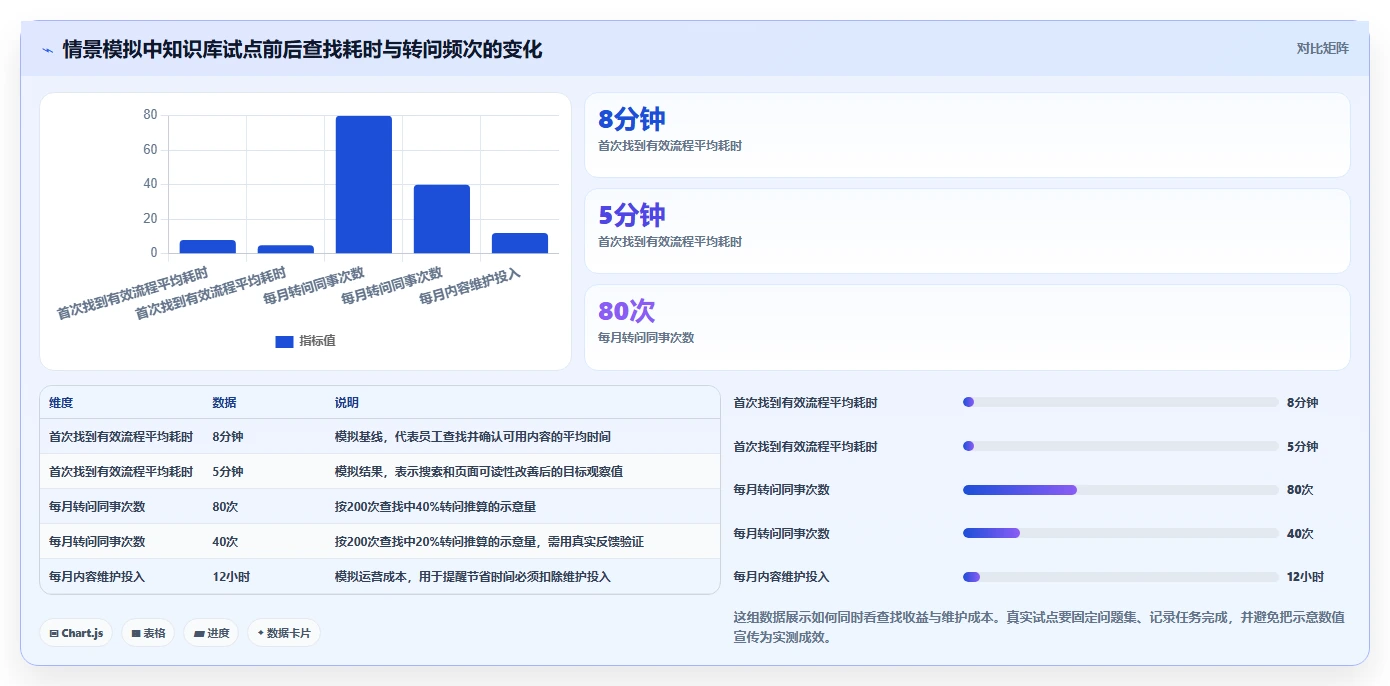This screenshot has width=1390, height=686.
Task: Toggle the 指标值 legend swatch in the chart
Action: [284, 341]
